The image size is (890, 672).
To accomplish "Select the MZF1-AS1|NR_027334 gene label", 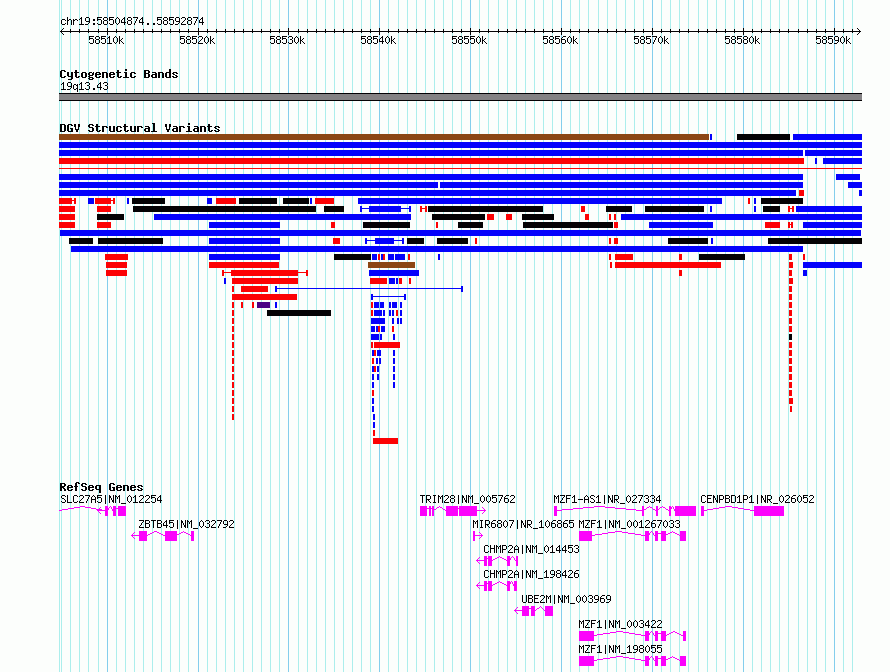I will pyautogui.click(x=607, y=499).
